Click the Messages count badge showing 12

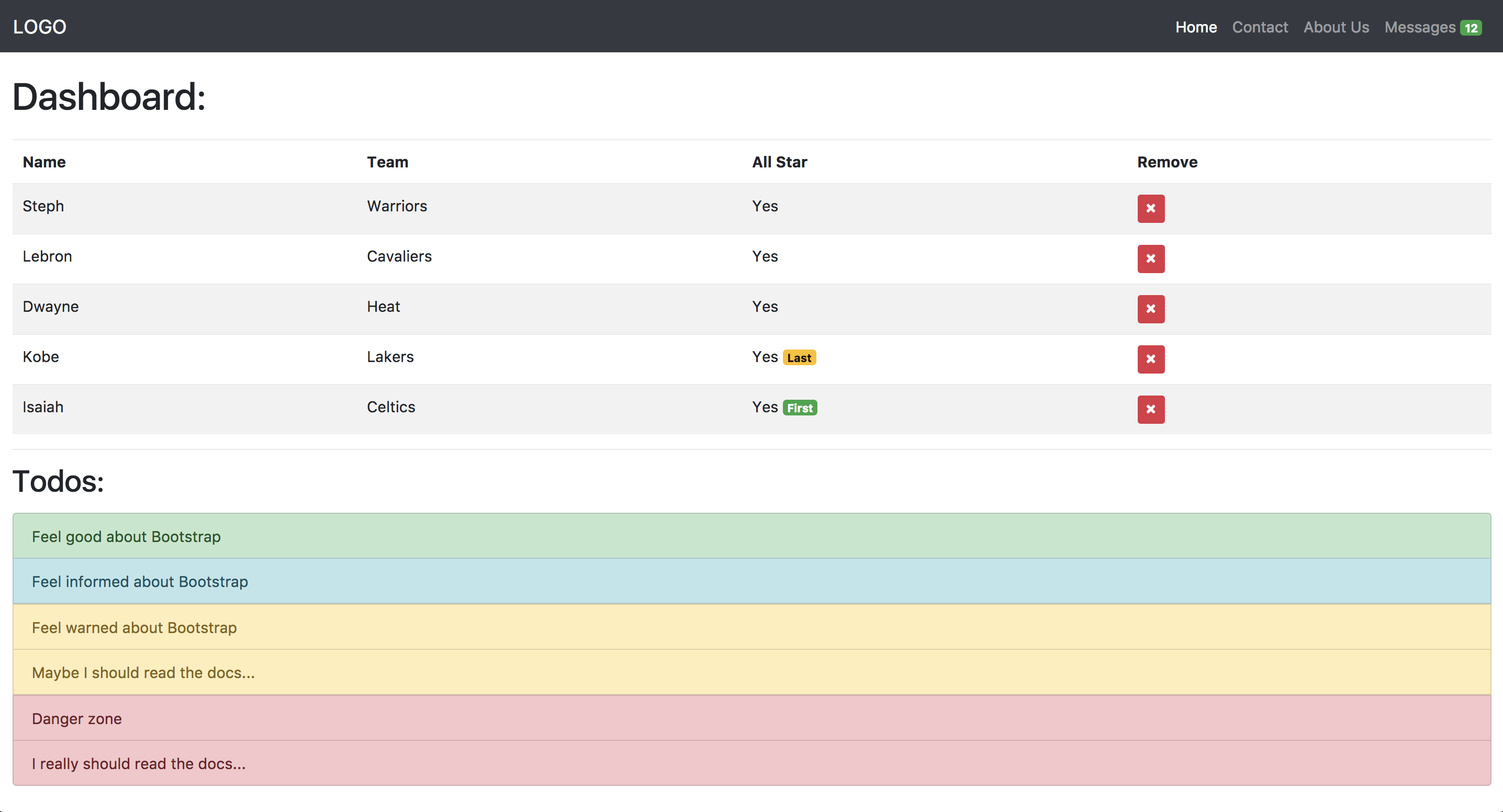[x=1470, y=27]
